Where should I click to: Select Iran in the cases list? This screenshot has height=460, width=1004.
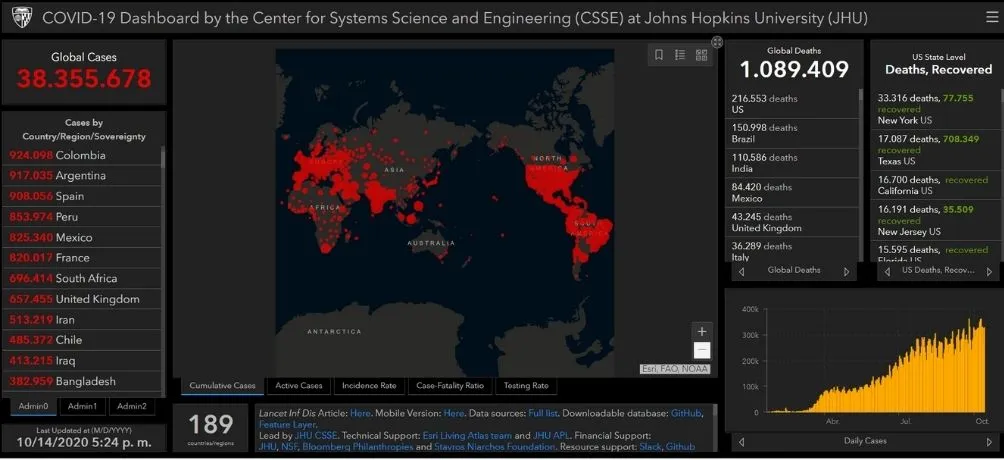pyautogui.click(x=83, y=319)
